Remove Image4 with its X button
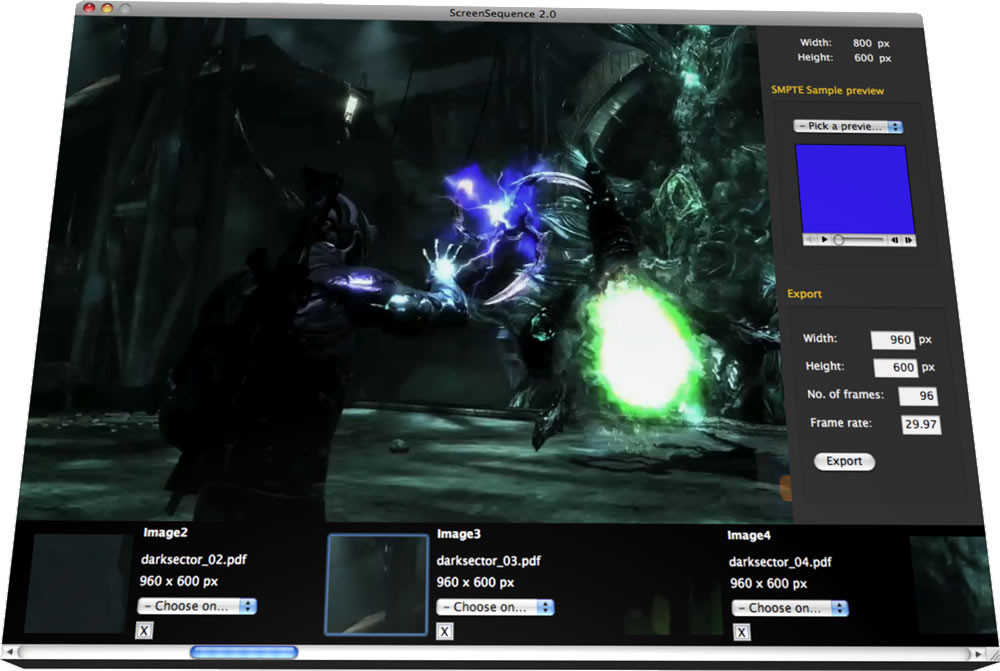The width and height of the screenshot is (1000, 671). 741,632
